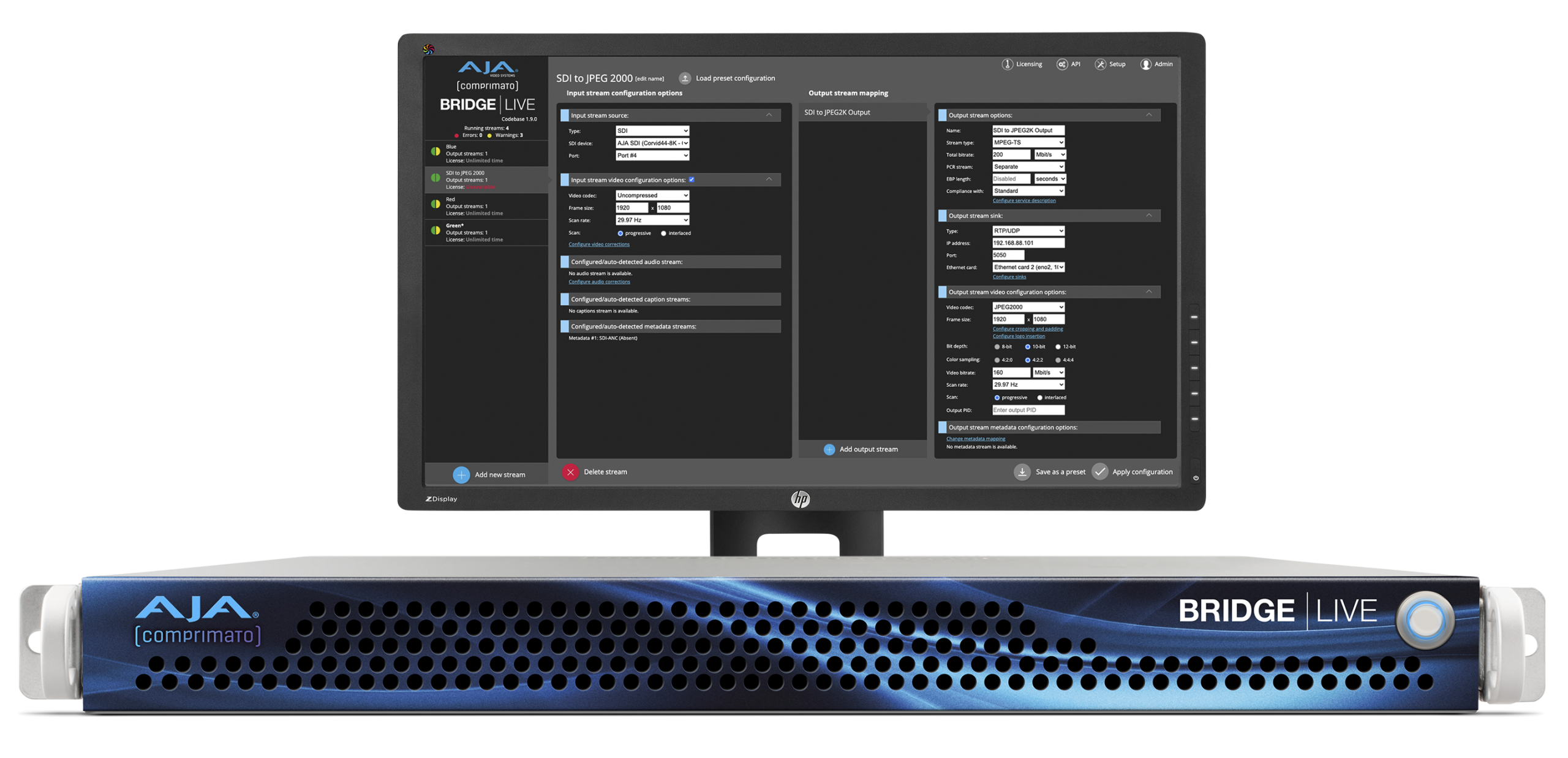
Task: Open the API gears icon
Action: click(1061, 64)
